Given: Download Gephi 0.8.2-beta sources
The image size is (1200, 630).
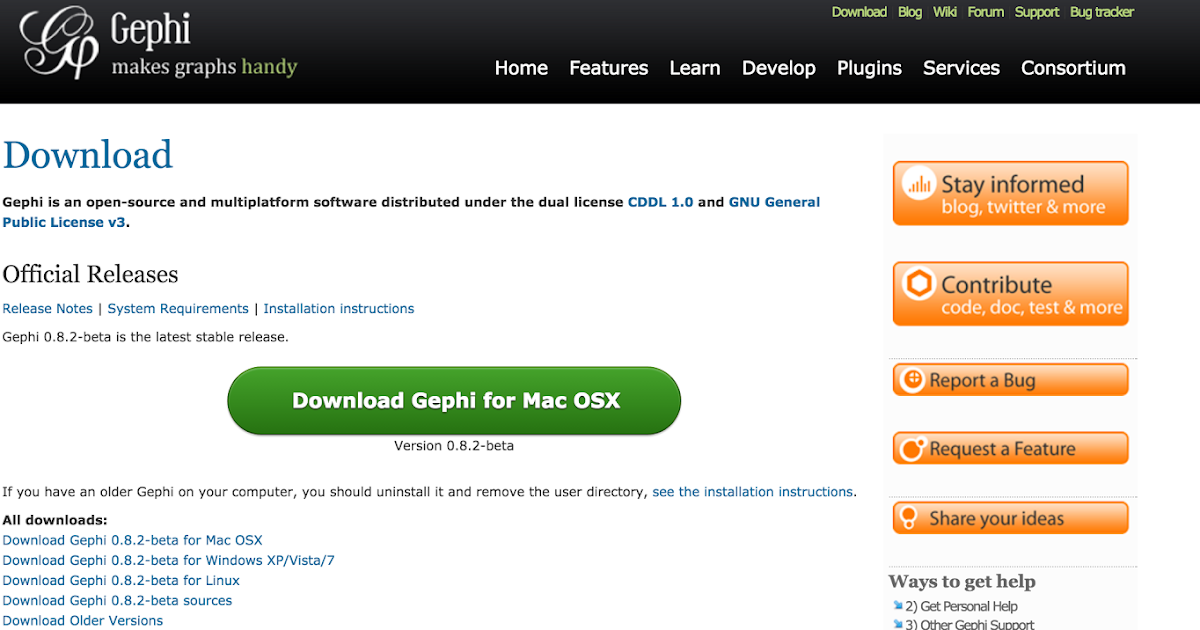Looking at the screenshot, I should (117, 600).
